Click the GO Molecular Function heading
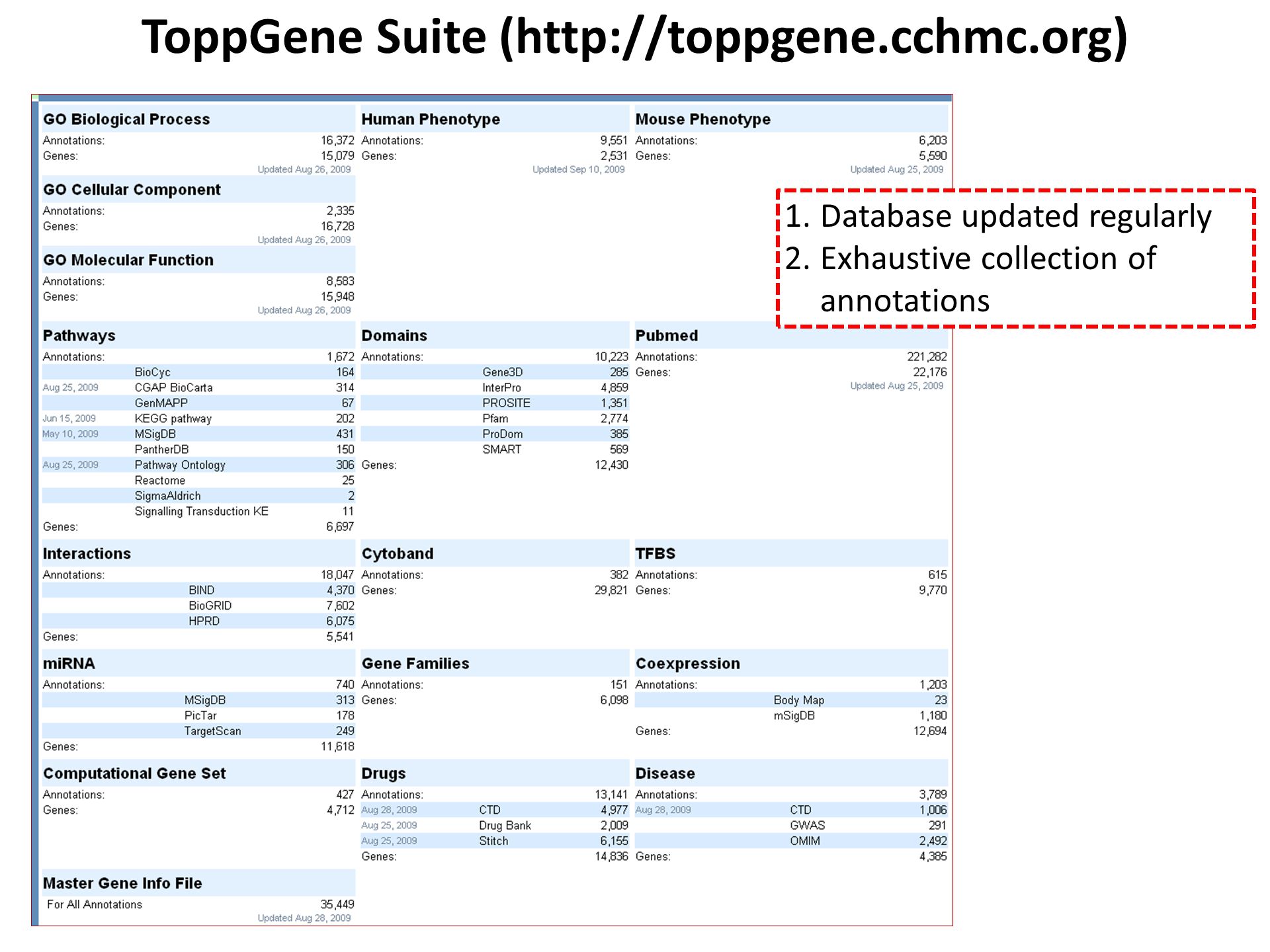Image resolution: width=1270 pixels, height=952 pixels. [x=128, y=260]
